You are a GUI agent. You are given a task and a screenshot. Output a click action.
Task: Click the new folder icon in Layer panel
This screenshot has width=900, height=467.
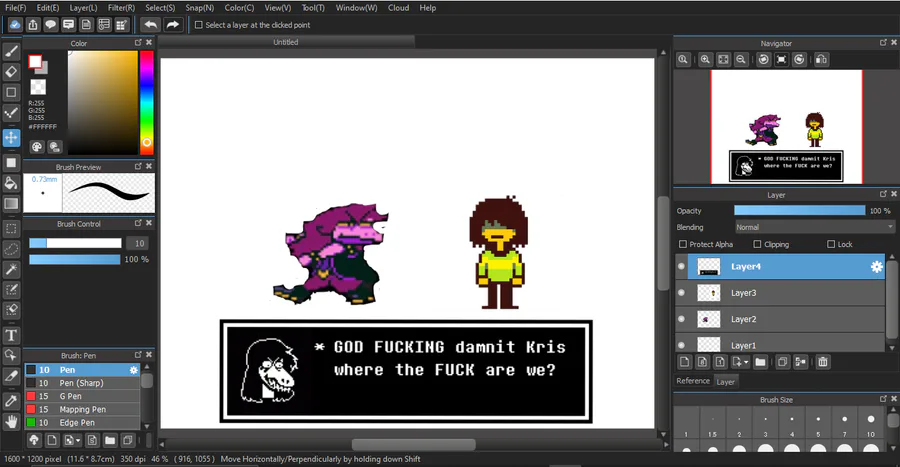click(x=761, y=362)
